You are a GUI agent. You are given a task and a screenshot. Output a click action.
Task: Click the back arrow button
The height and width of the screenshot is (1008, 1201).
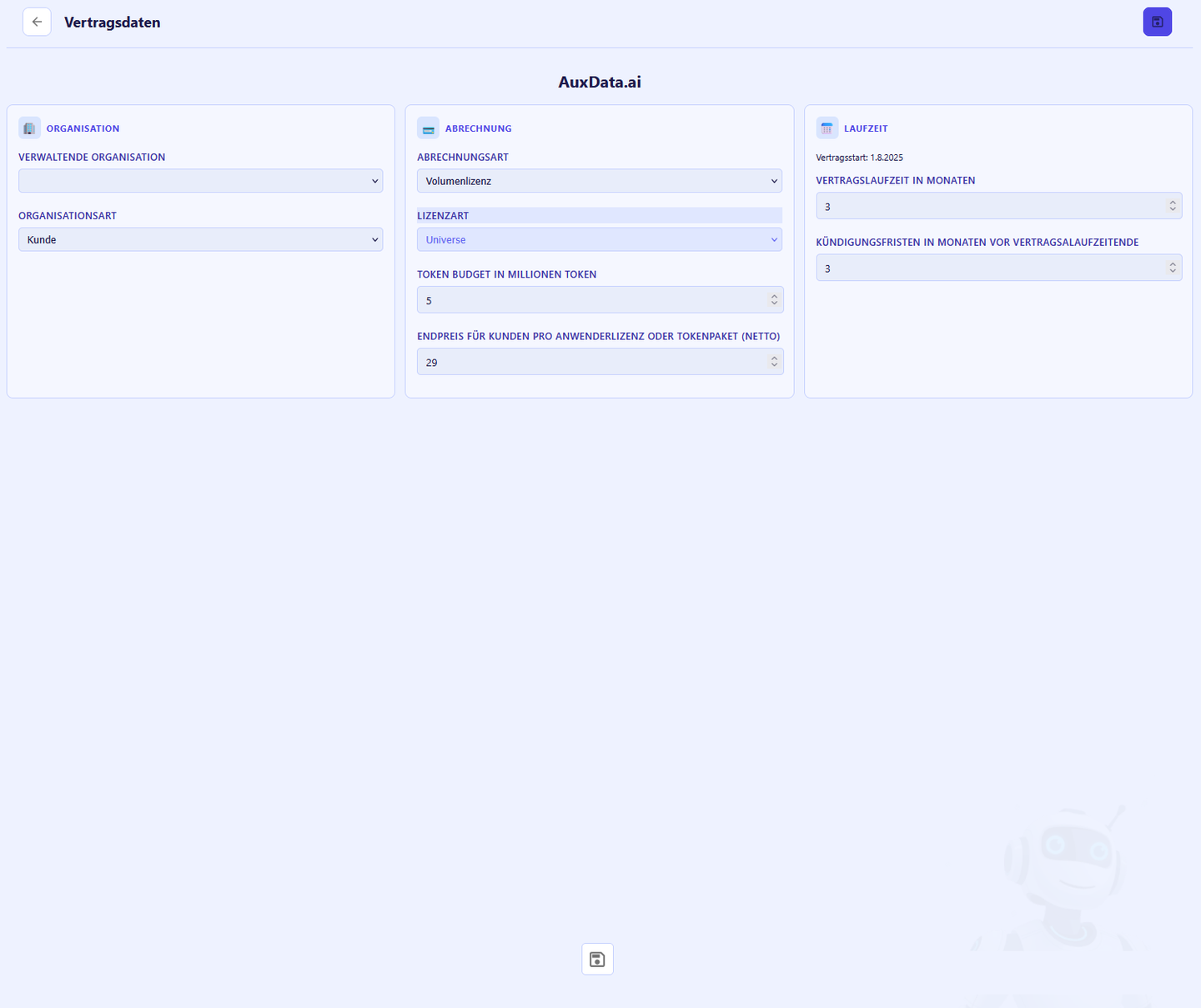point(37,22)
